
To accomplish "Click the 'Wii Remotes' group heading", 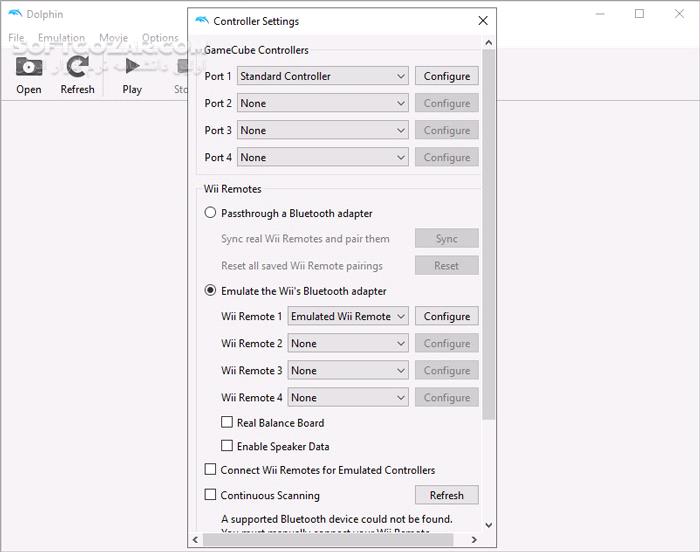I will (233, 189).
